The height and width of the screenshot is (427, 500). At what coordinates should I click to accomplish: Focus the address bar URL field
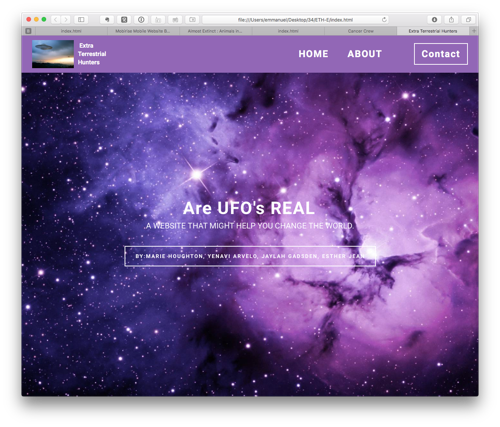(x=295, y=20)
